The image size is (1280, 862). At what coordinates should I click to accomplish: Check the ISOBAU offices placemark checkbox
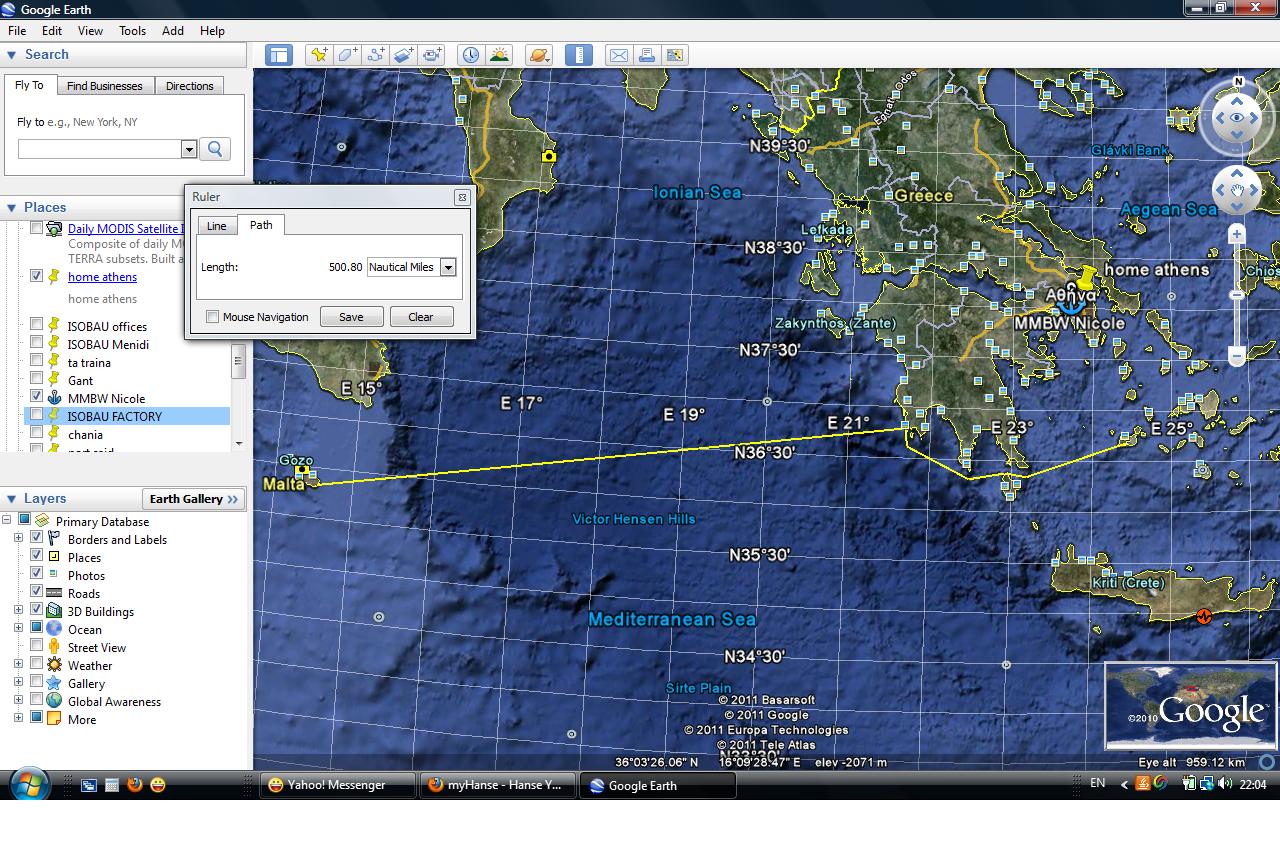tap(37, 325)
